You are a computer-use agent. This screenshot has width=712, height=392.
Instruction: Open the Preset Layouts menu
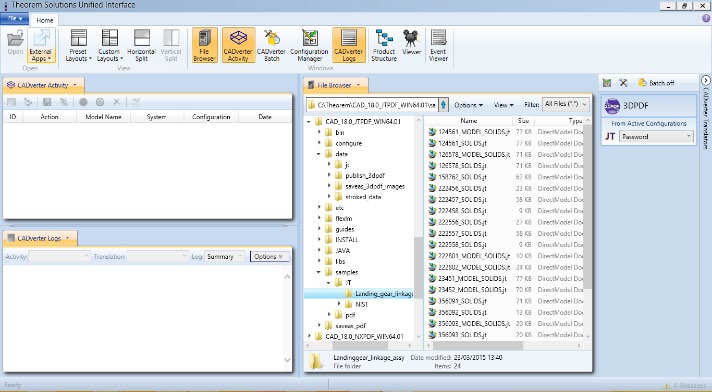78,45
